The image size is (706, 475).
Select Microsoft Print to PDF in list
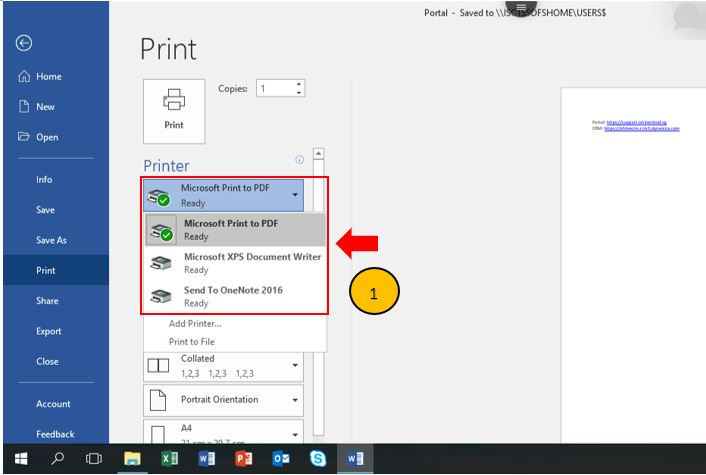[235, 230]
